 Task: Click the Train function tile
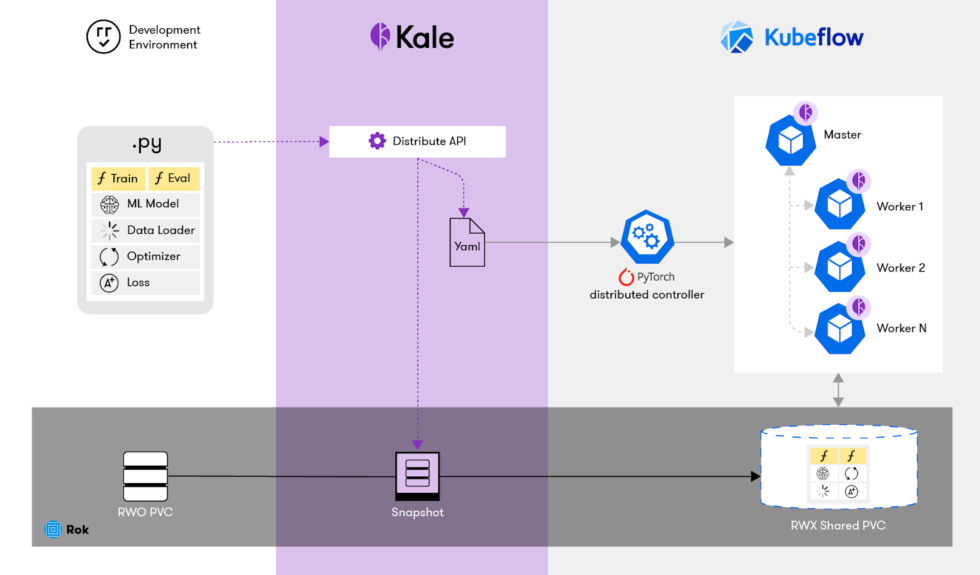[119, 178]
